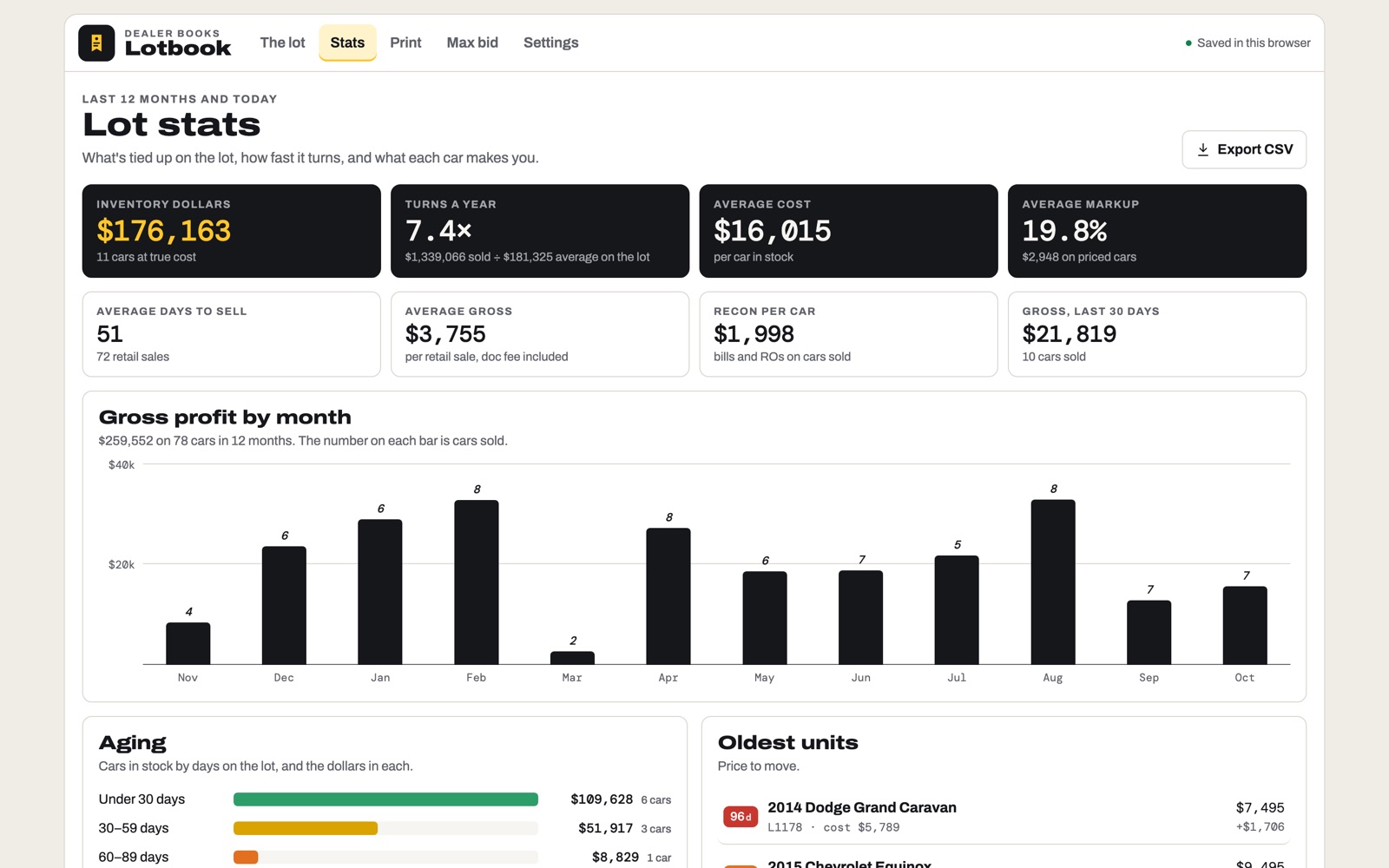Click the Feb bar in the chart
This screenshot has height=868, width=1389.
click(x=477, y=582)
